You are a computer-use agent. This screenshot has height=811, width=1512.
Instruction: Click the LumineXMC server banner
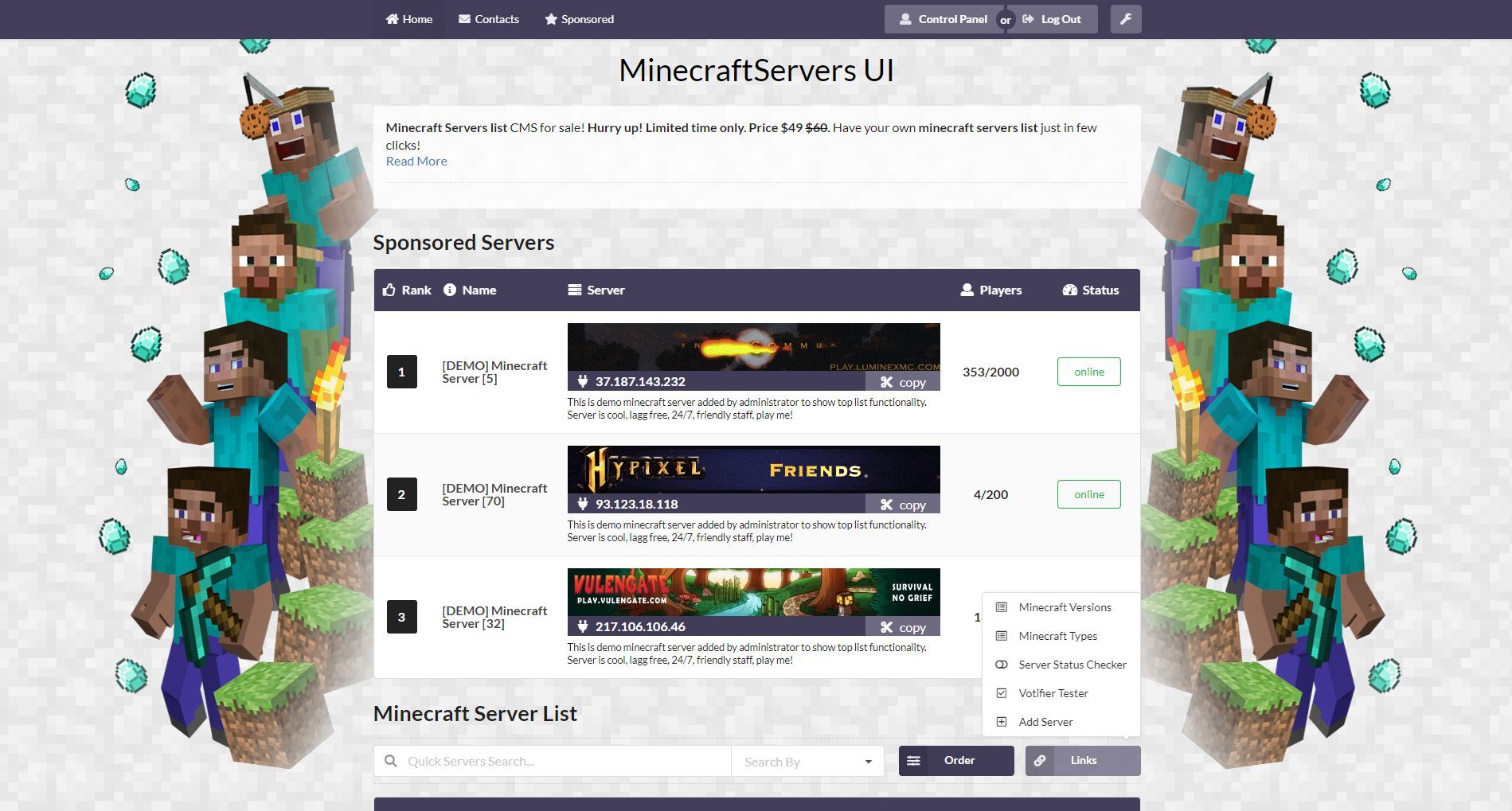coord(753,347)
